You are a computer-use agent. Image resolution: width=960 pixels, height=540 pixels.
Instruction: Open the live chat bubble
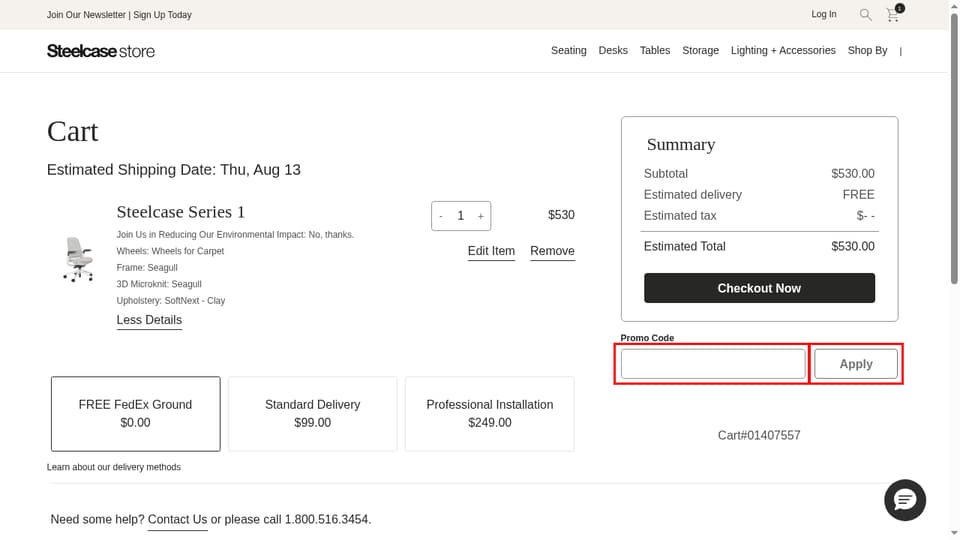click(x=904, y=500)
